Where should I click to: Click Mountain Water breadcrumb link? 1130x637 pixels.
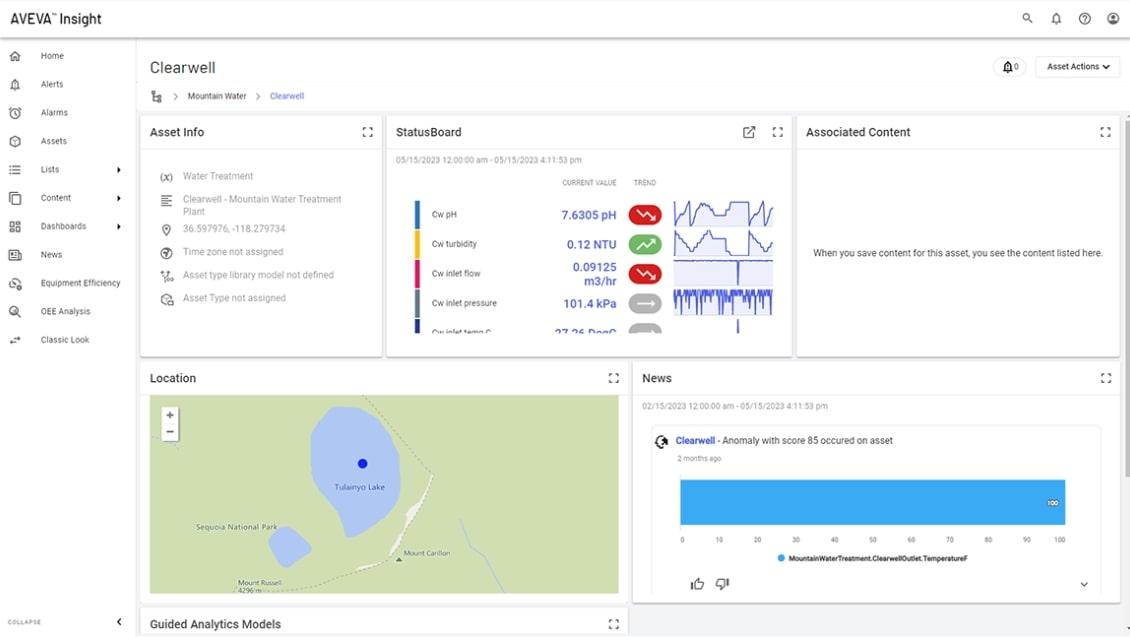coord(217,96)
